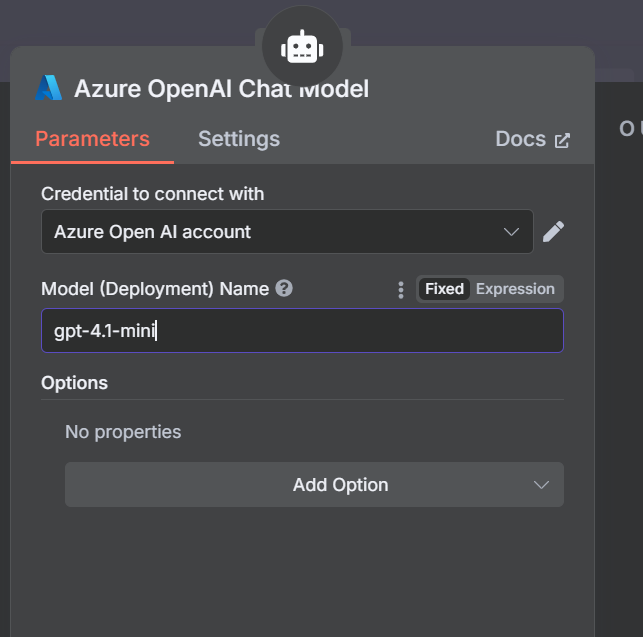
Task: Switch to Expression mode
Action: click(515, 289)
